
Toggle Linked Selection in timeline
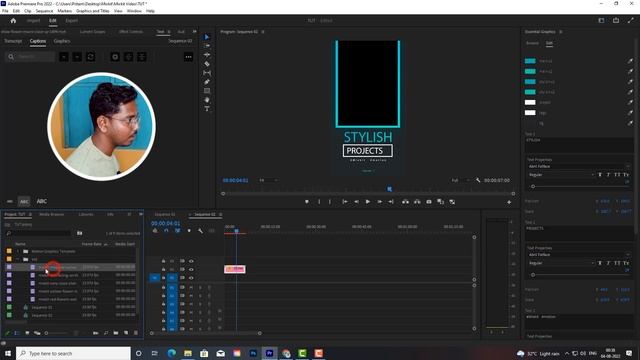[x=178, y=231]
